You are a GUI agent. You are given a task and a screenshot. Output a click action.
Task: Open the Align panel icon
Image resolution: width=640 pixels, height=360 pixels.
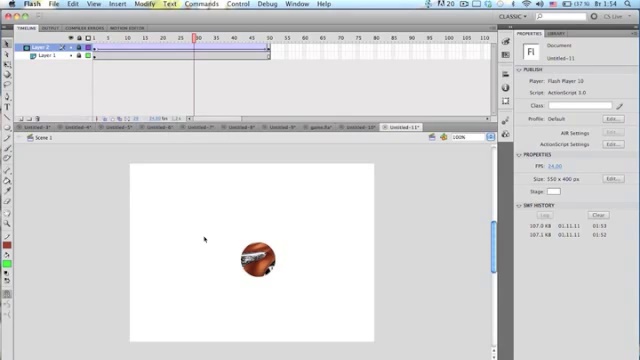506,74
